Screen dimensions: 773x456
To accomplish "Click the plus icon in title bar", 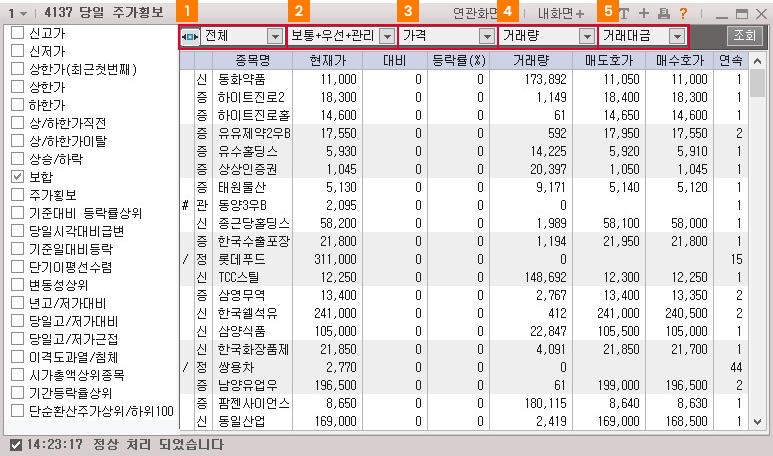I will pos(644,13).
